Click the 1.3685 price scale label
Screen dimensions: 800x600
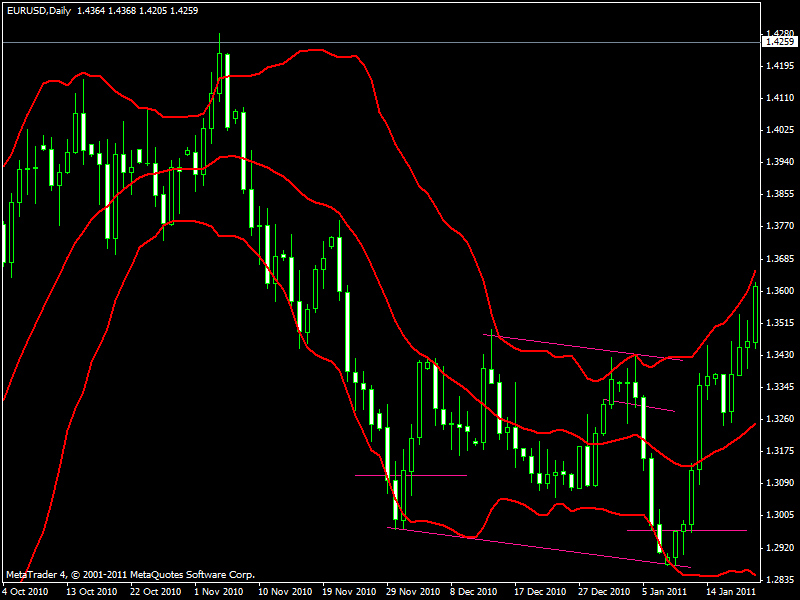(780, 259)
